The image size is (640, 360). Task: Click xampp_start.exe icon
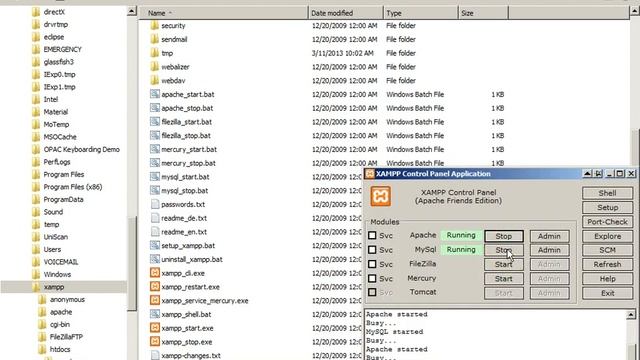pos(155,328)
